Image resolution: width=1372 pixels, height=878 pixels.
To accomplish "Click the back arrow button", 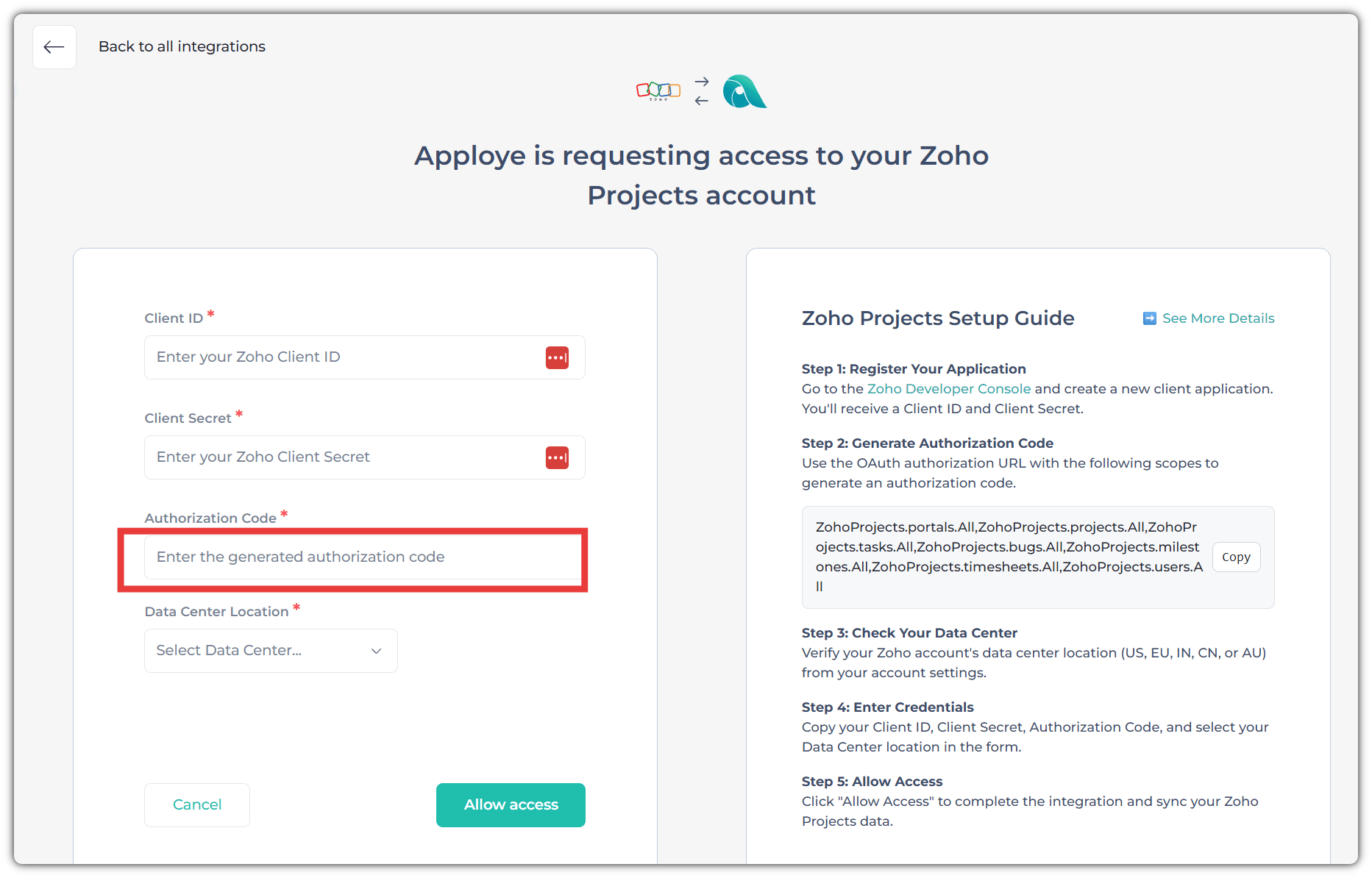I will [54, 47].
